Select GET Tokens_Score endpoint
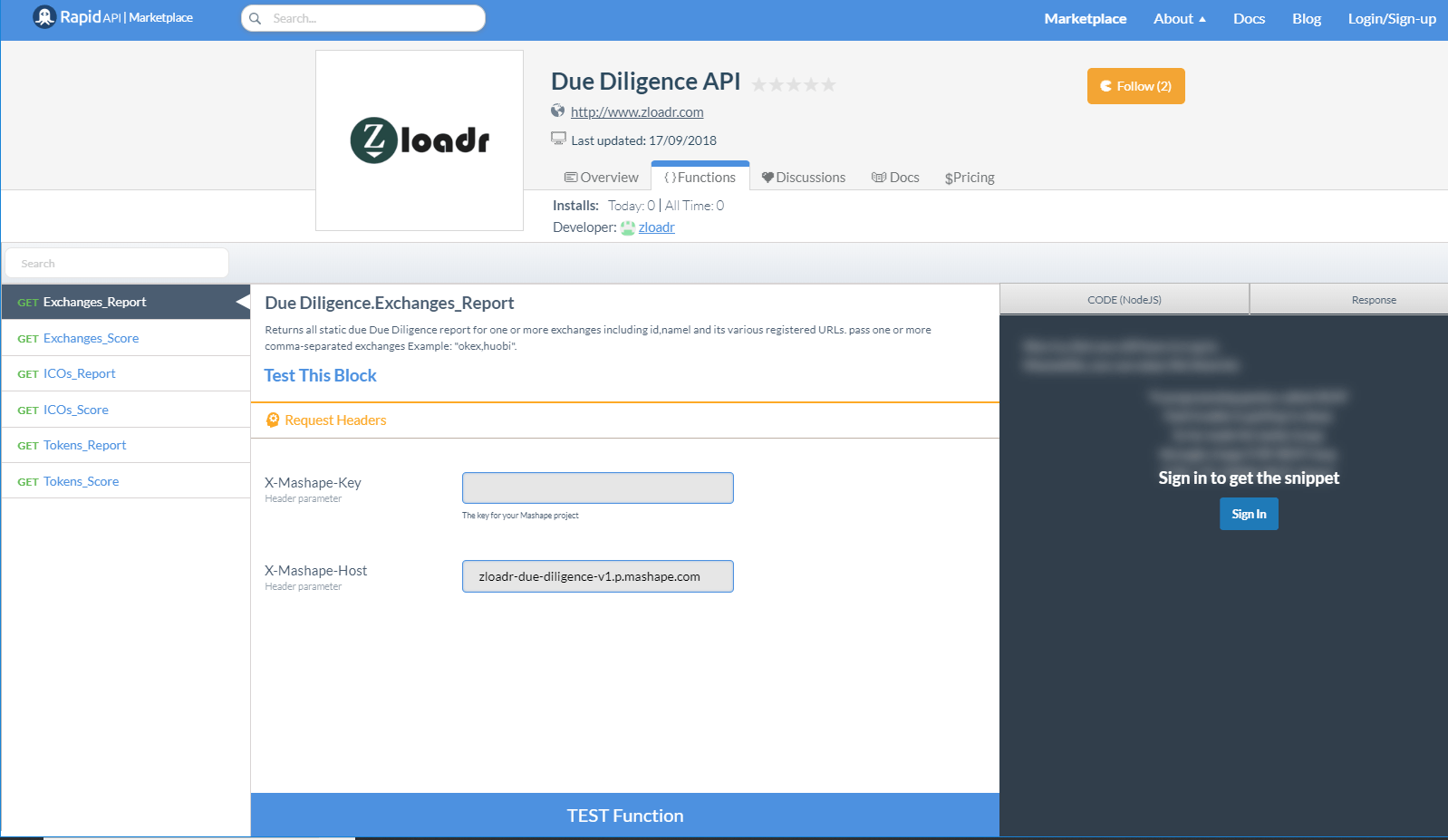Viewport: 1448px width, 840px height. pos(126,481)
